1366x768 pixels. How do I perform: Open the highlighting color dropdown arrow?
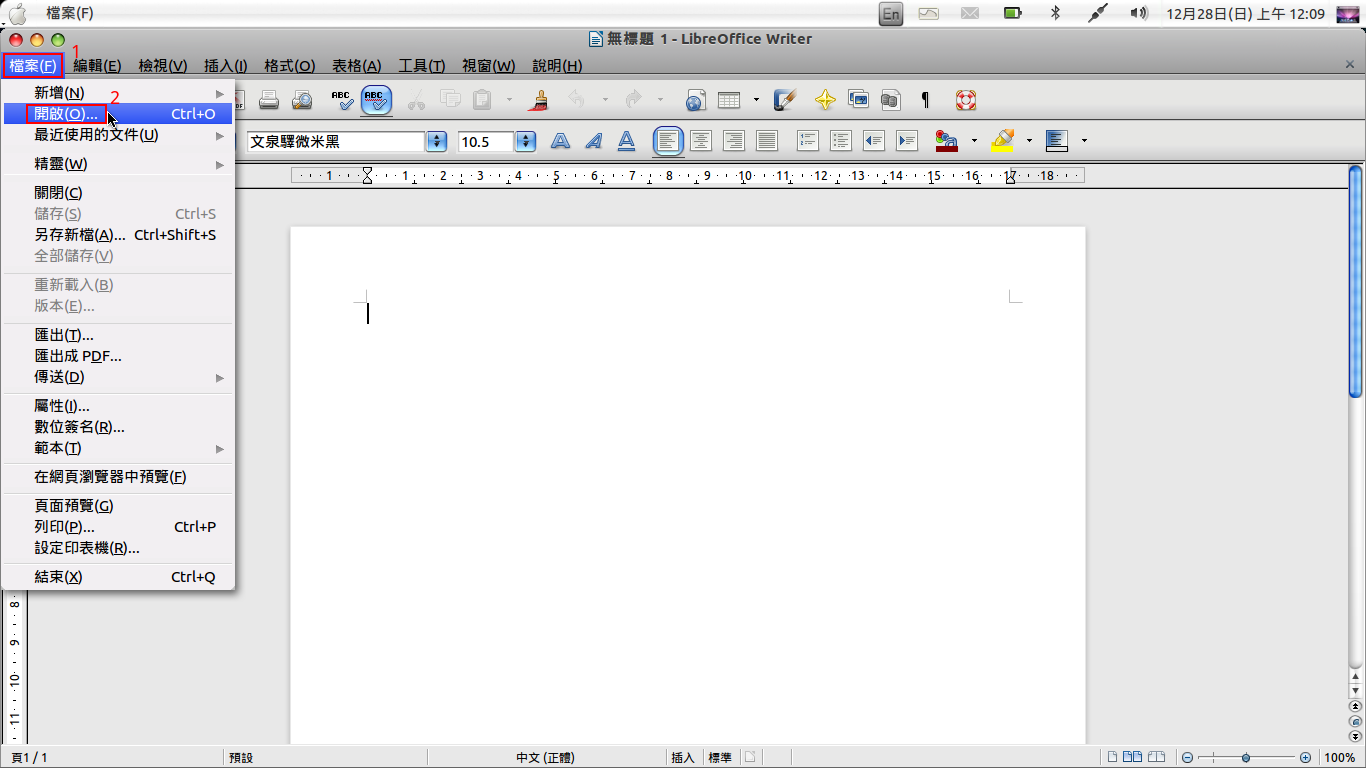[x=1029, y=141]
